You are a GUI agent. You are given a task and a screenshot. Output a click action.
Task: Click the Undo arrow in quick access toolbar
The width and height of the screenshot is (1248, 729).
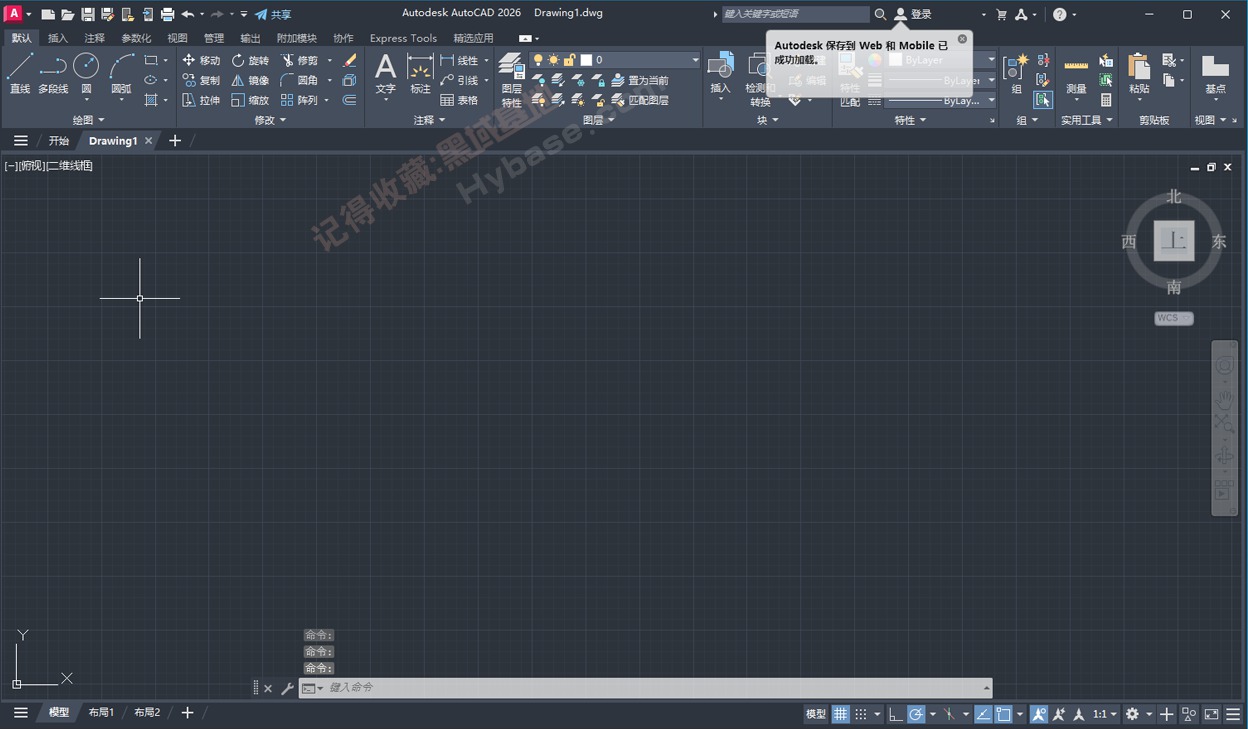187,14
